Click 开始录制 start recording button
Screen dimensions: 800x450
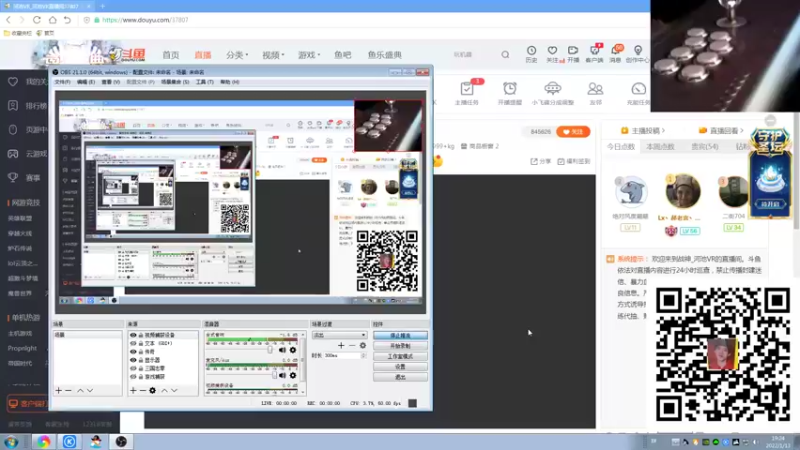click(x=400, y=345)
